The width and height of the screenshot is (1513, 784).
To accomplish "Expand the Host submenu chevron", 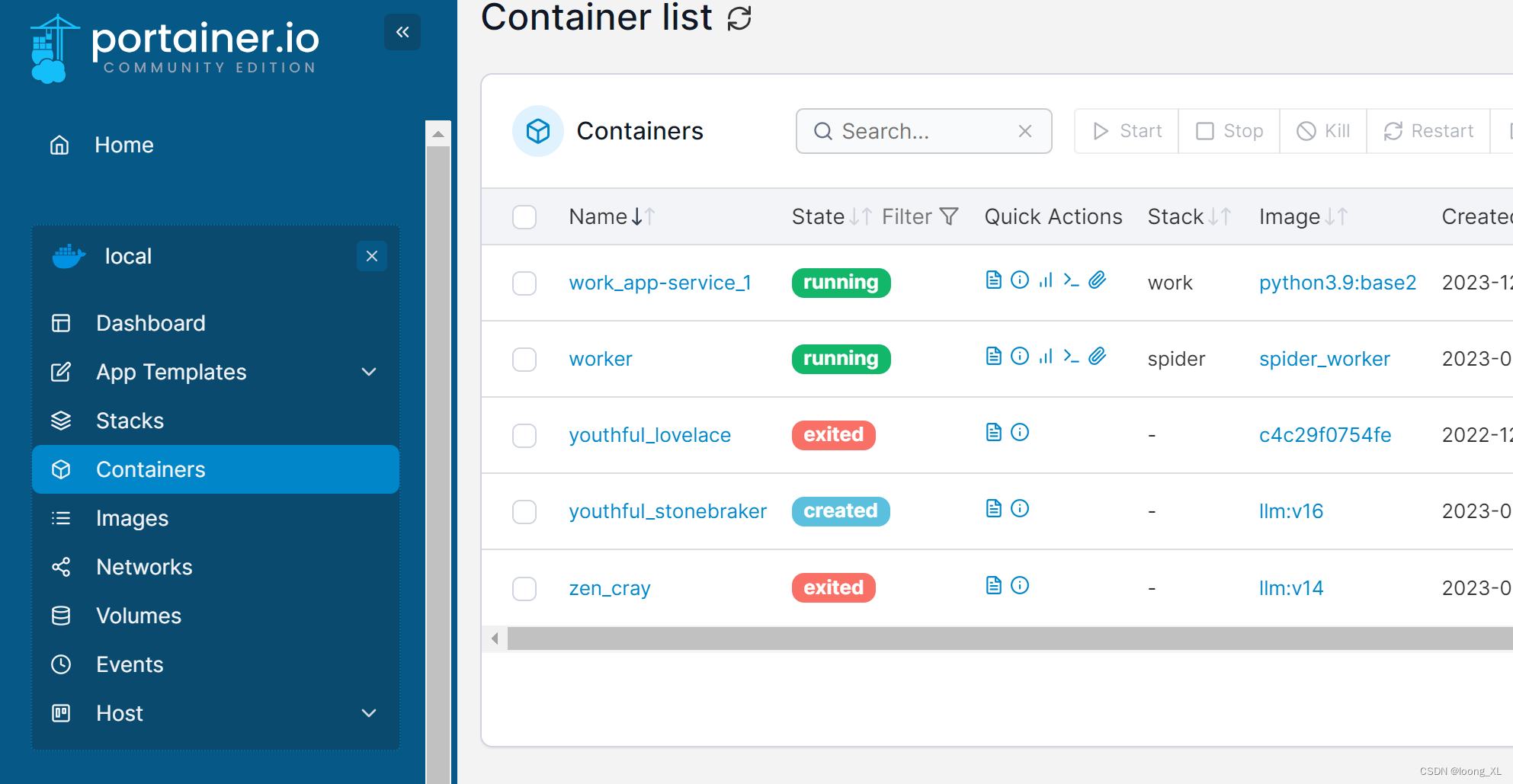I will pos(369,713).
